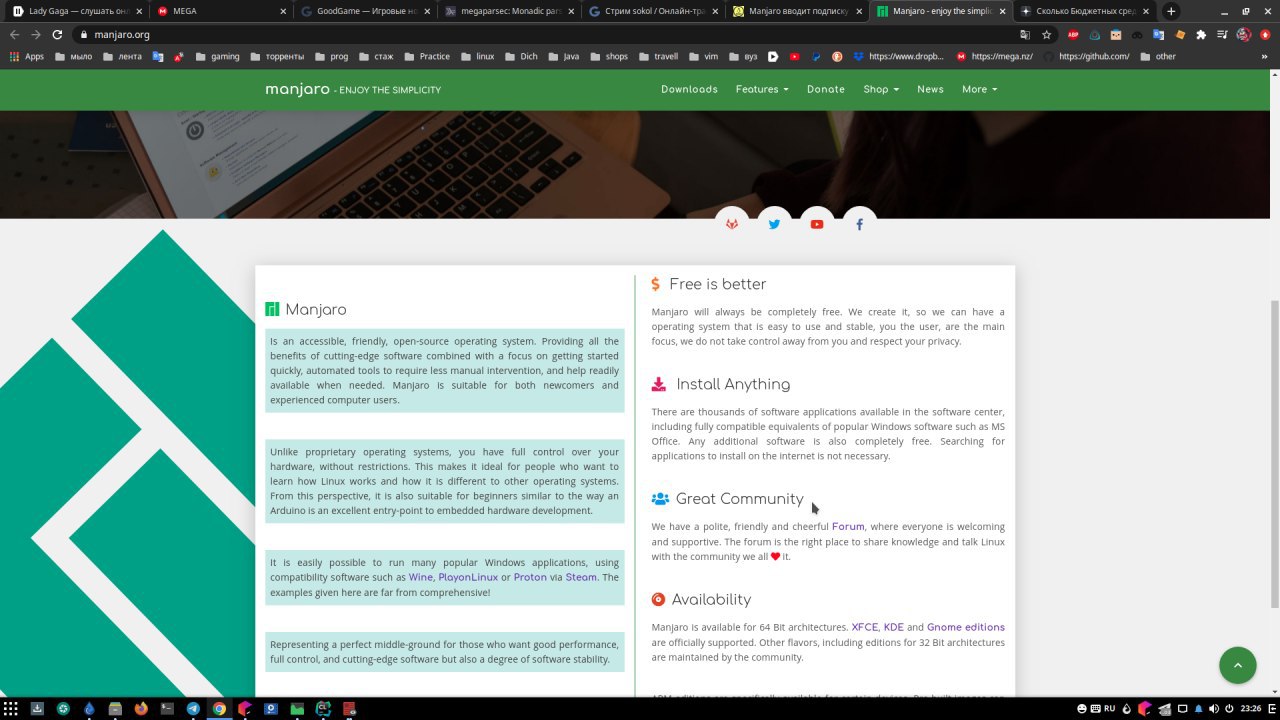Screen dimensions: 1280x720
Task: Expand the Features dropdown menu
Action: coord(762,89)
